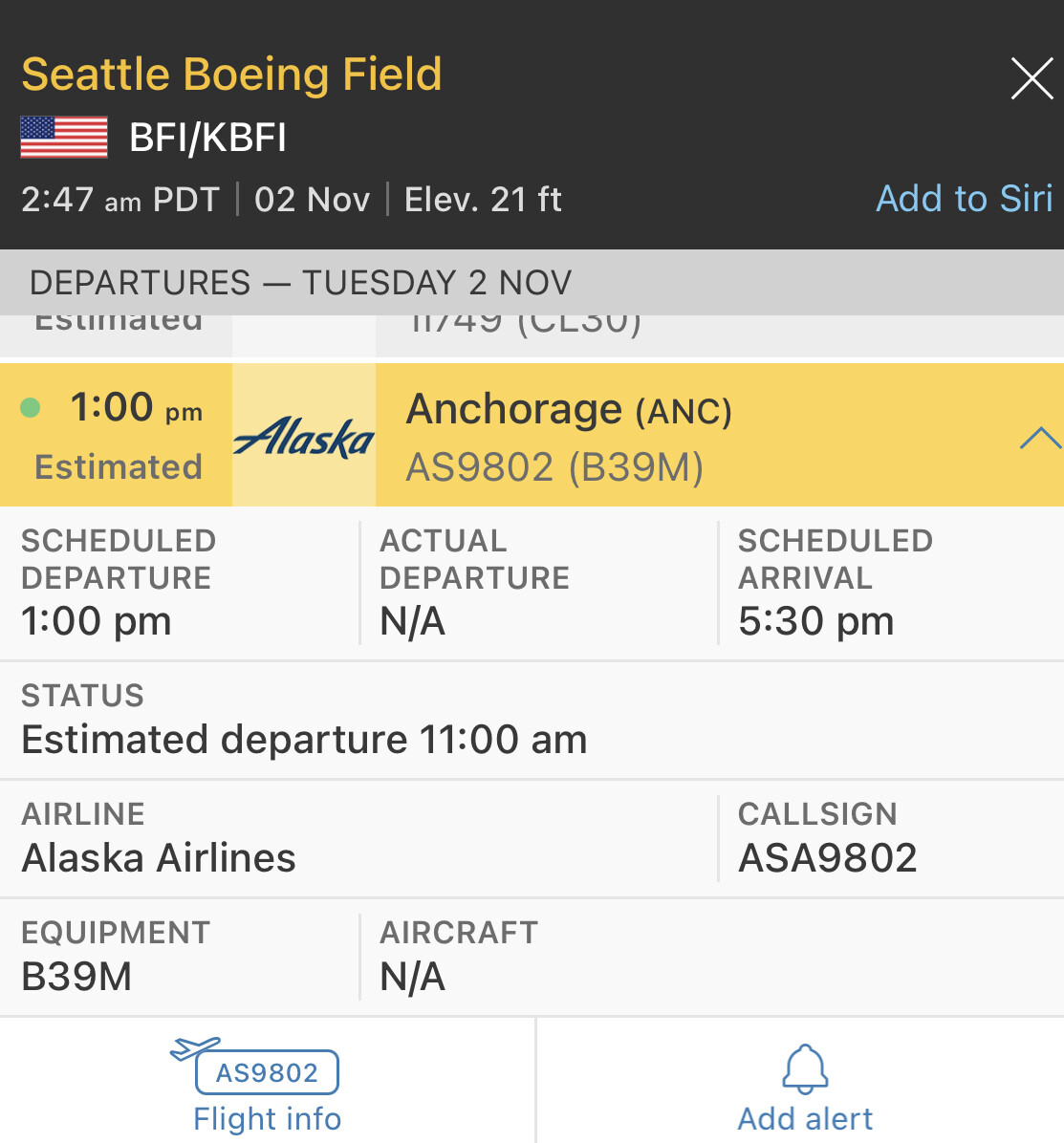Select the Anchorage (ANC) destination title
This screenshot has width=1064, height=1143.
569,410
